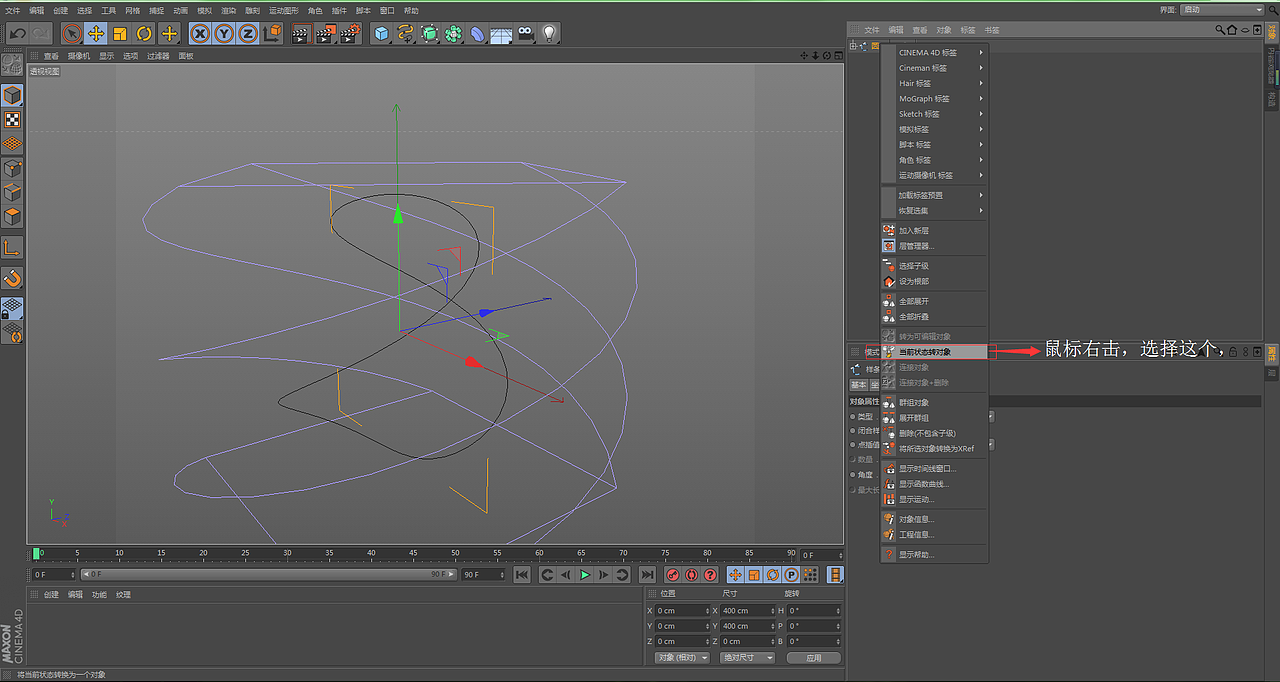Click 层管理器... in the context menu
Image resolution: width=1280 pixels, height=682 pixels.
point(935,246)
